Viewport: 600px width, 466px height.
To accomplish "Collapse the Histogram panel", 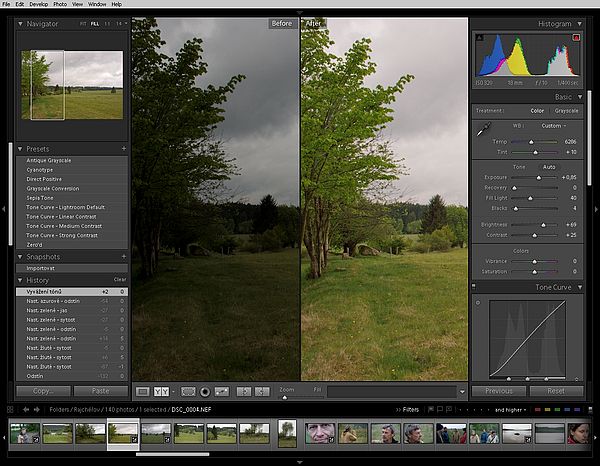I will [580, 23].
